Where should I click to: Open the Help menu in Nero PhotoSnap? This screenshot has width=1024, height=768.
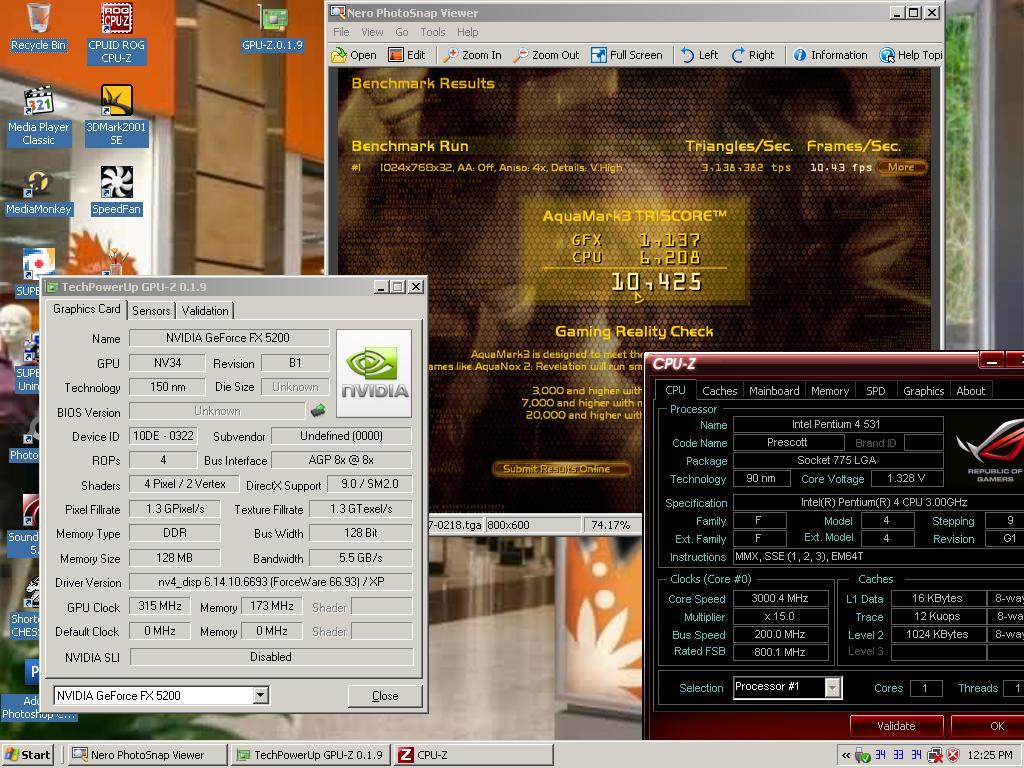pyautogui.click(x=468, y=32)
